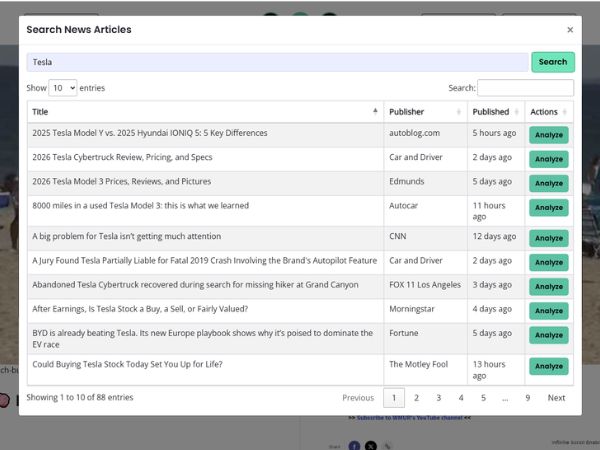
Task: Jump to page 9 of results
Action: (527, 398)
